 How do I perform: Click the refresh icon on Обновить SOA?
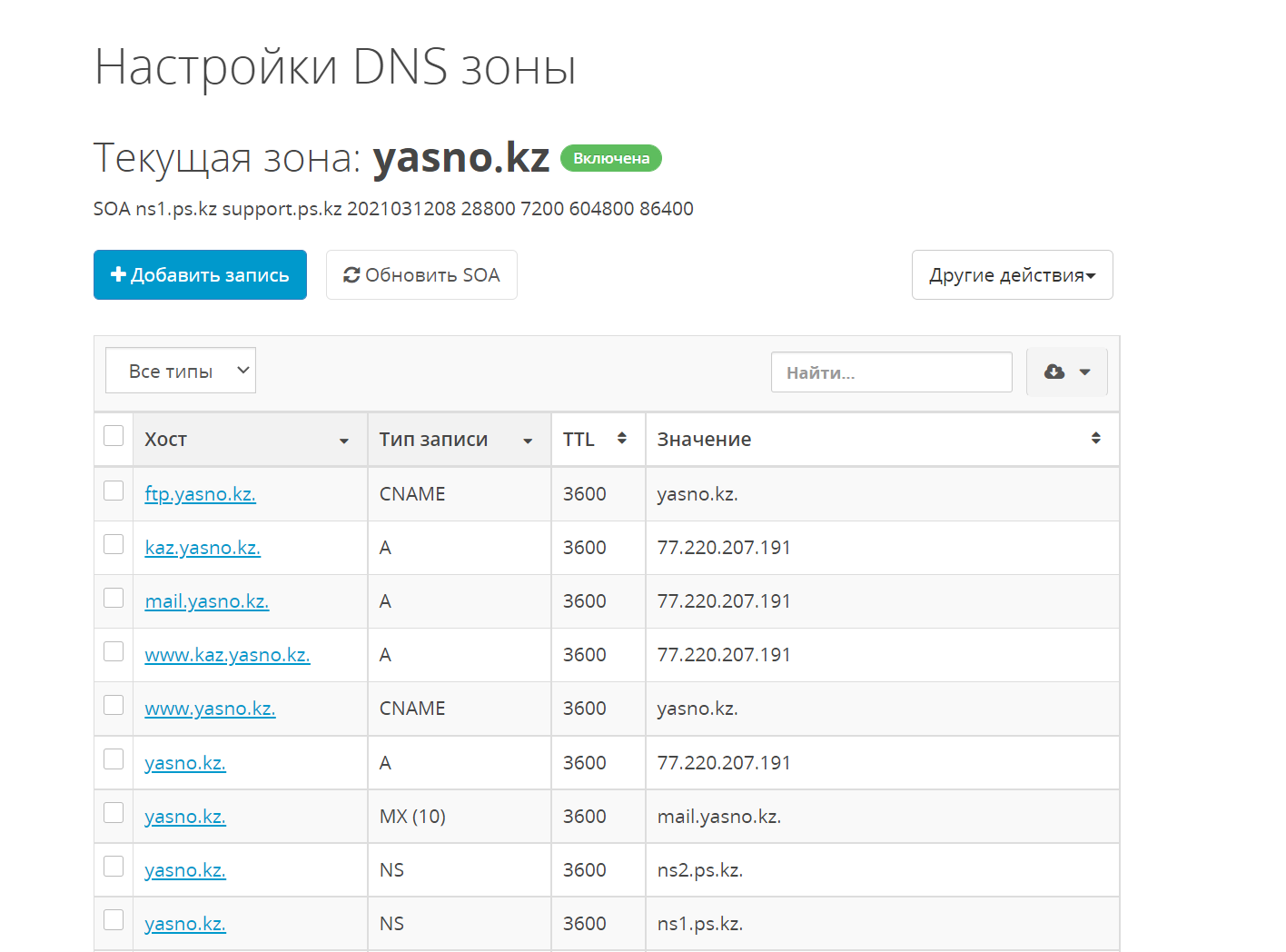coord(351,275)
